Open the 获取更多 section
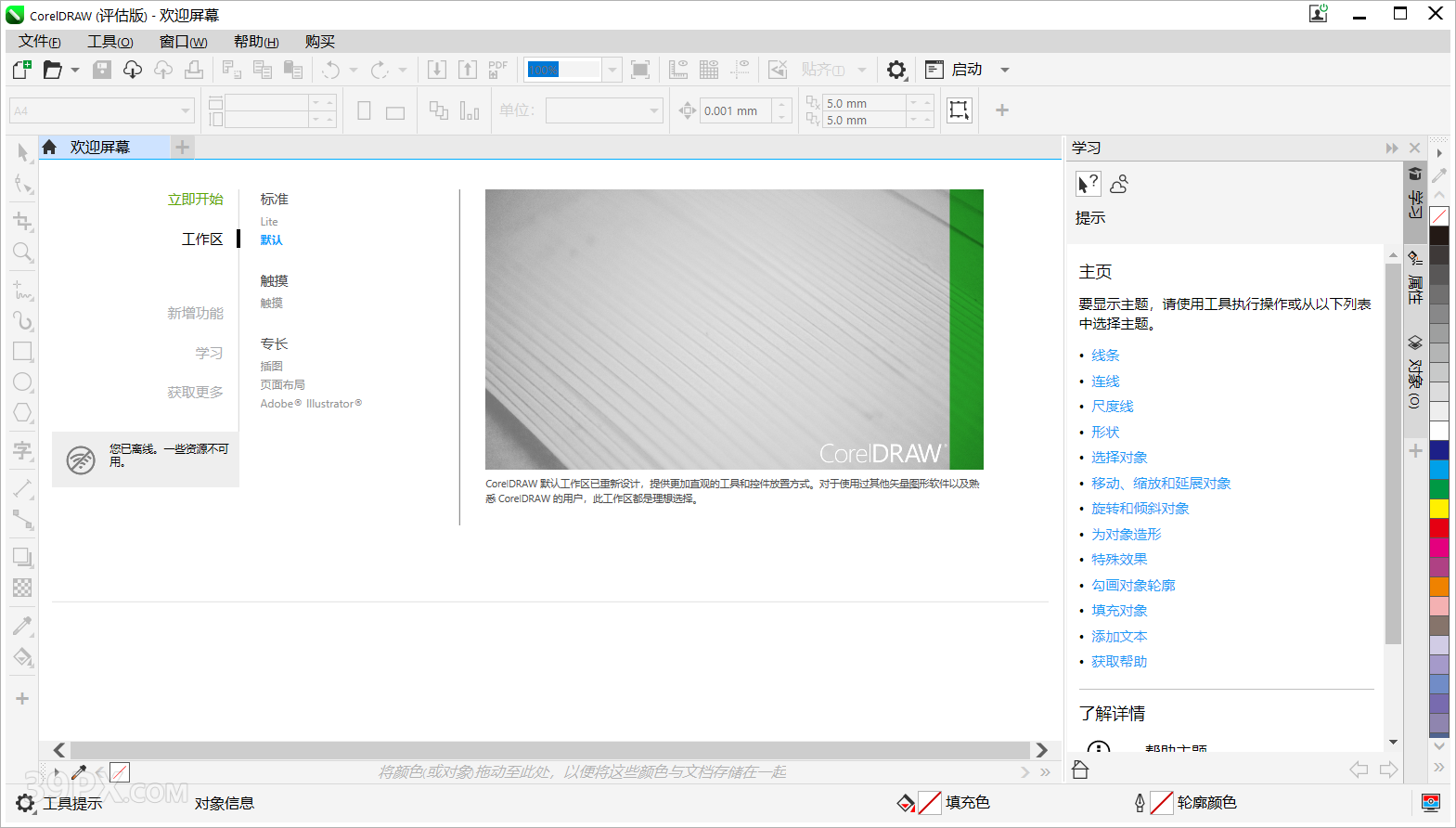 [x=196, y=393]
